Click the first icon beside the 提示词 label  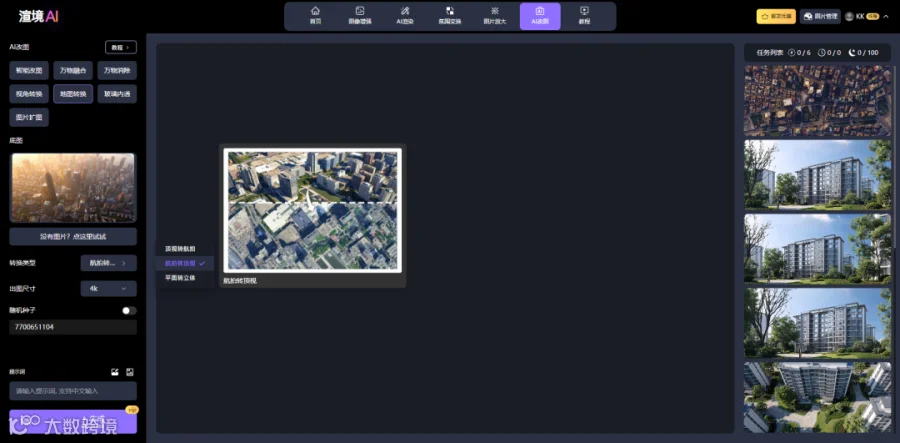[x=115, y=372]
